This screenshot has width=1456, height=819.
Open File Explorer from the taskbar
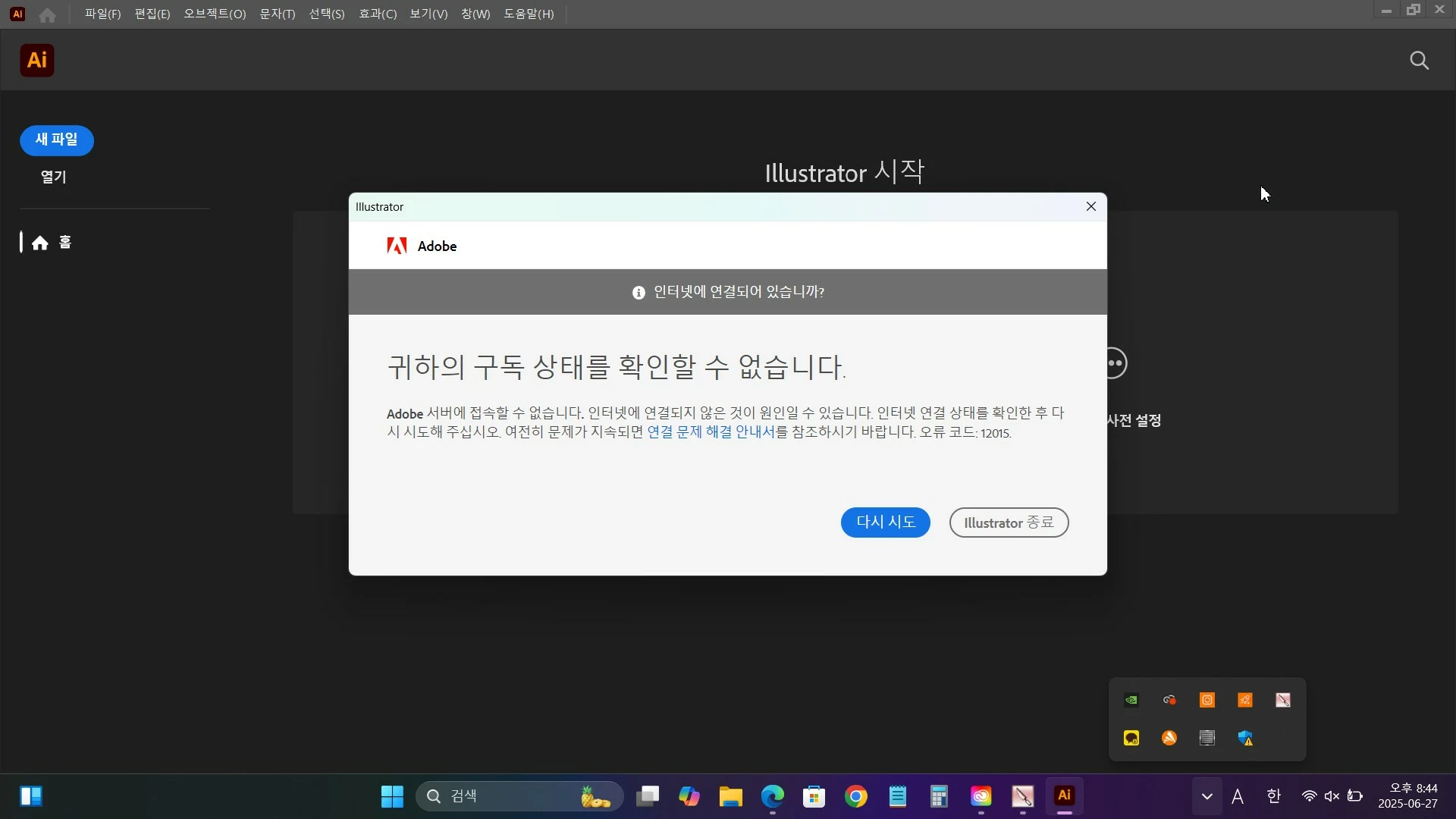[x=731, y=796]
